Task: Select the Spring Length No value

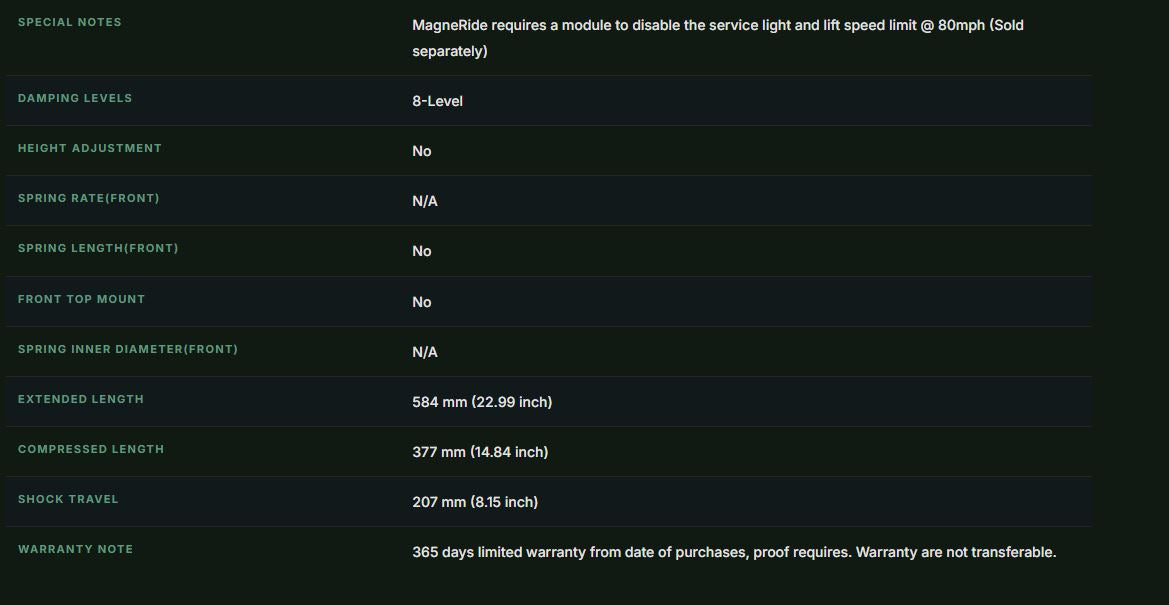Action: [x=422, y=251]
